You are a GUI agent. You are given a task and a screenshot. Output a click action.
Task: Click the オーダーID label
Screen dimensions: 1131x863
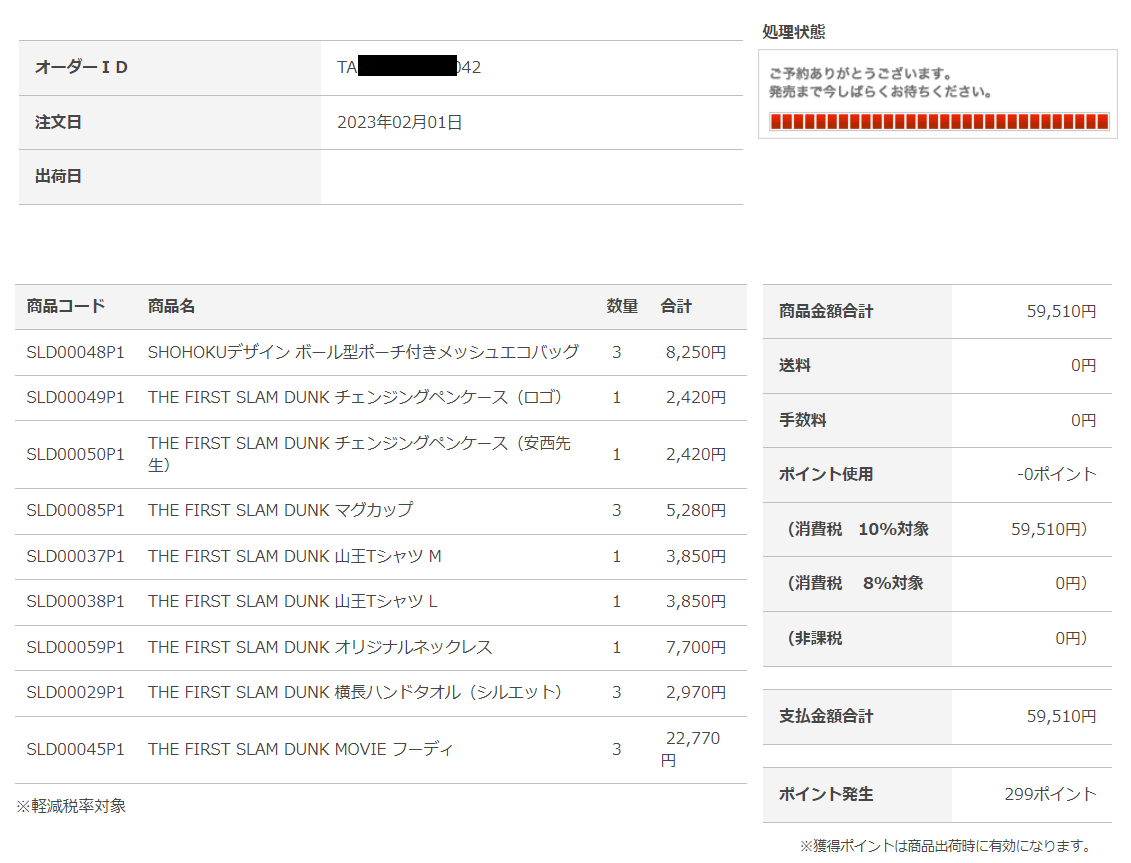(82, 67)
